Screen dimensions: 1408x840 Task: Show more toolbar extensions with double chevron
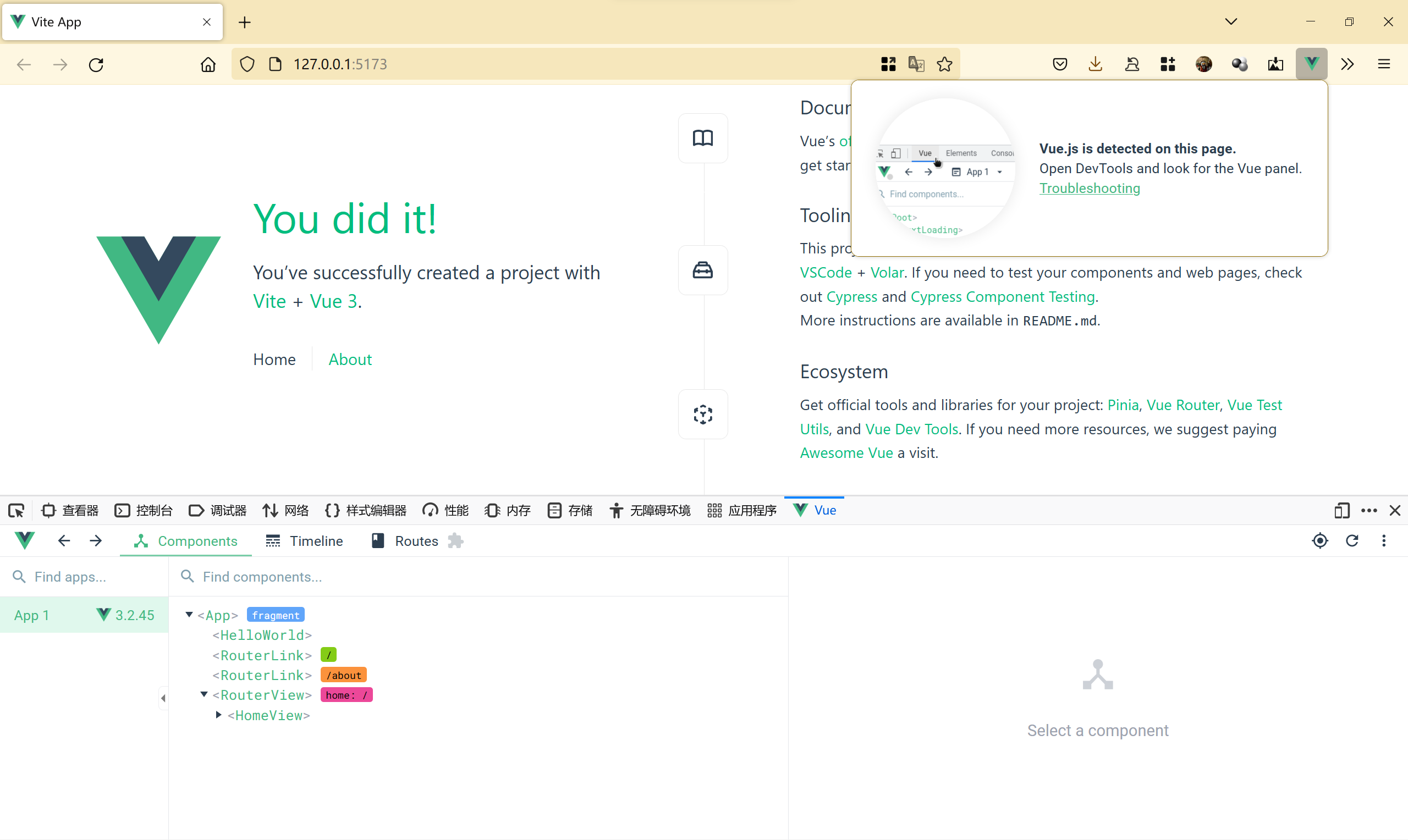click(x=1347, y=64)
